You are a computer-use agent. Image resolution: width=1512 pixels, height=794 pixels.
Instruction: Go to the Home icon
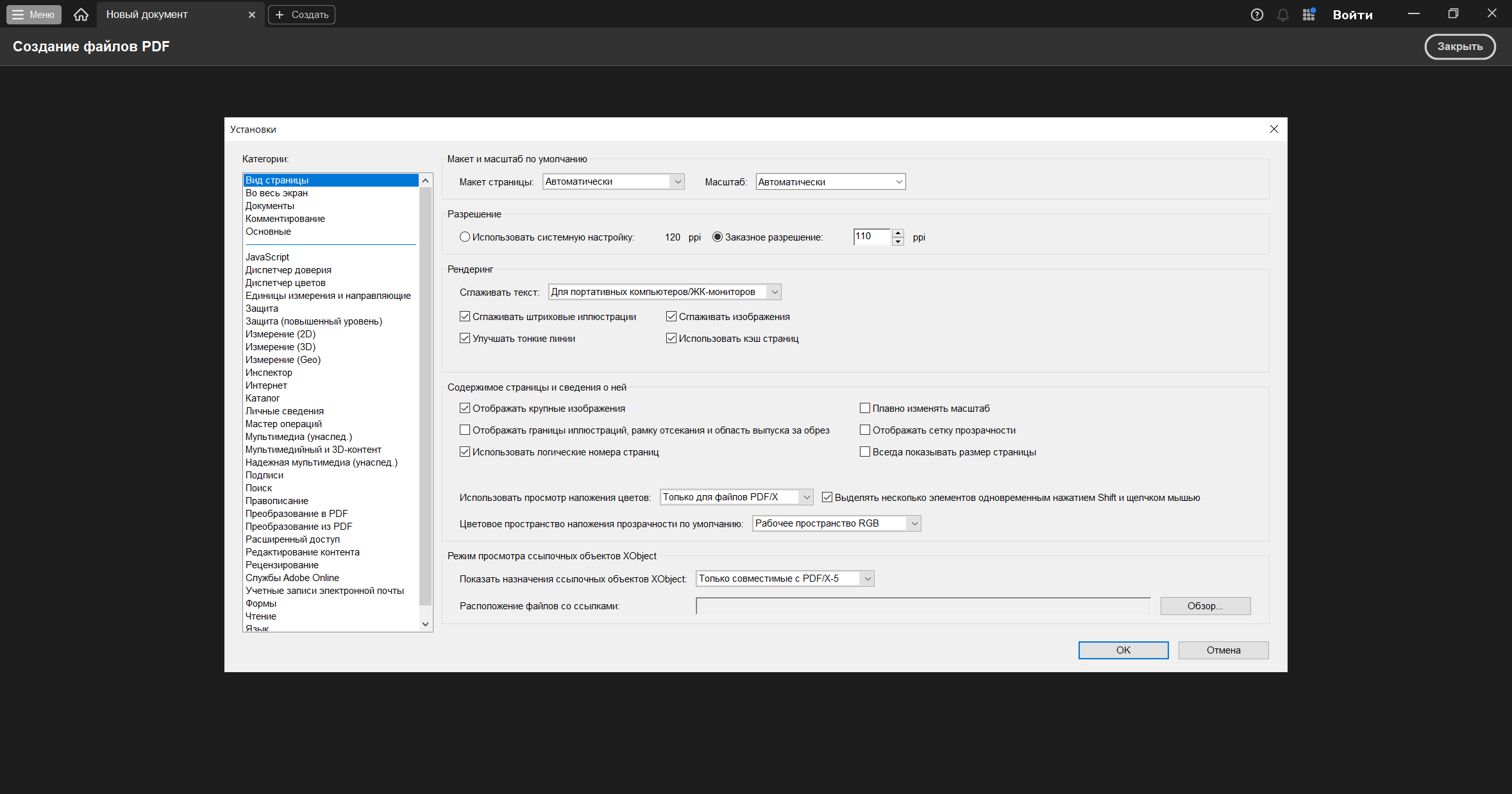point(81,14)
